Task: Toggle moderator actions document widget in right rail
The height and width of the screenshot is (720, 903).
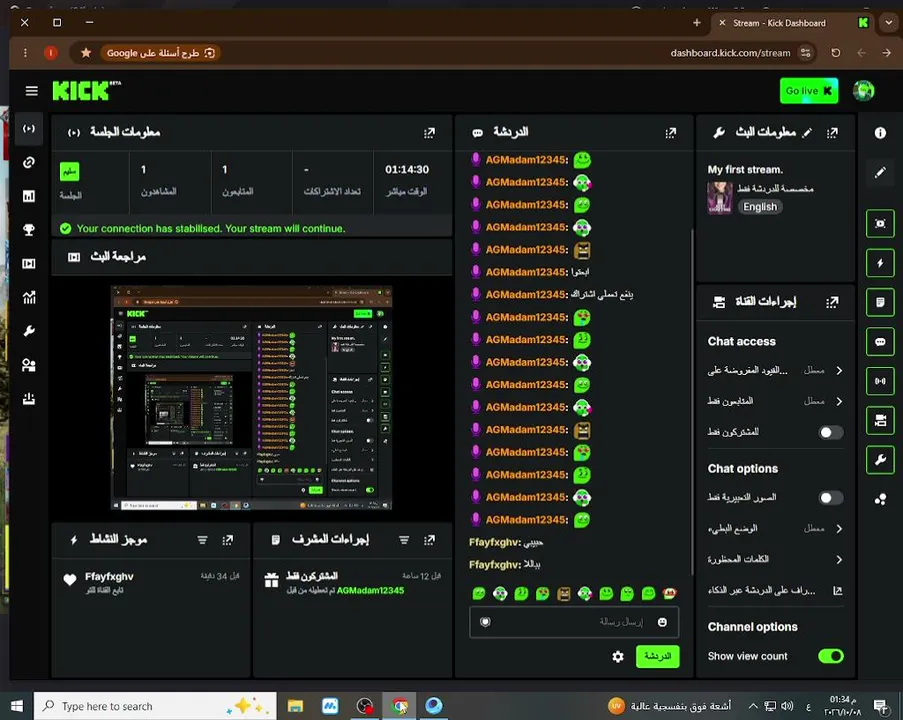Action: click(880, 302)
